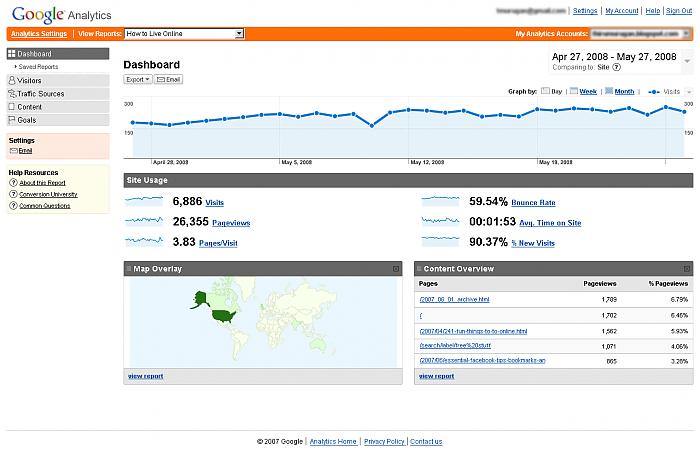The width and height of the screenshot is (700, 452).
Task: Open the Pages/Visit metric report
Action: [218, 243]
